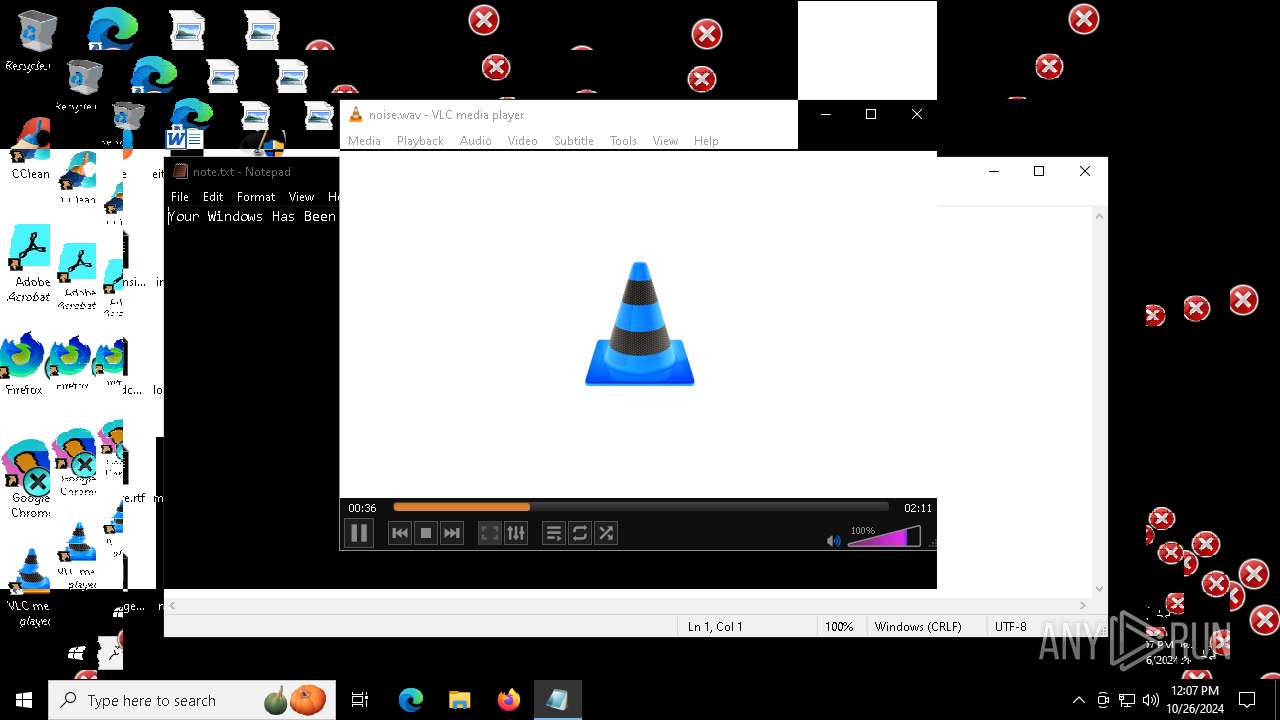
Task: Click Notepad's horizontal scrollbar right arrow
Action: [1082, 605]
